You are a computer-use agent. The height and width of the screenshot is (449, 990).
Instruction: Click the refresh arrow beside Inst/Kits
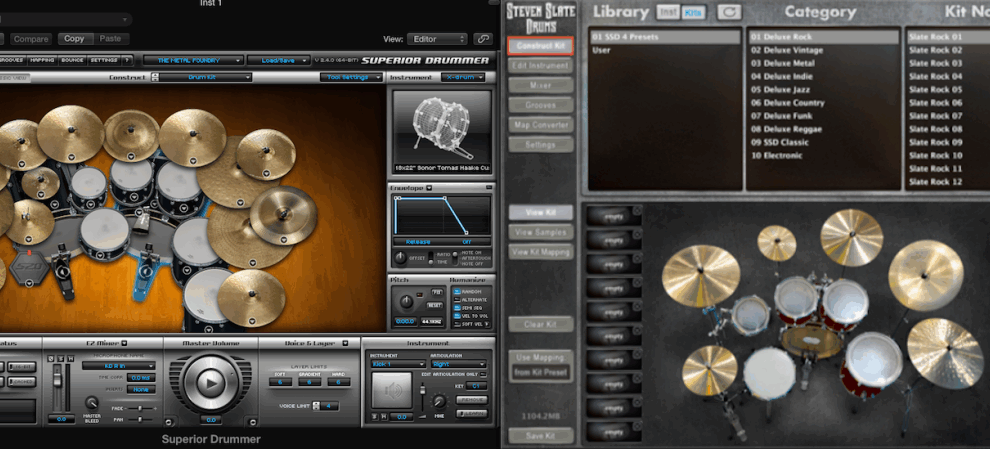(x=729, y=12)
